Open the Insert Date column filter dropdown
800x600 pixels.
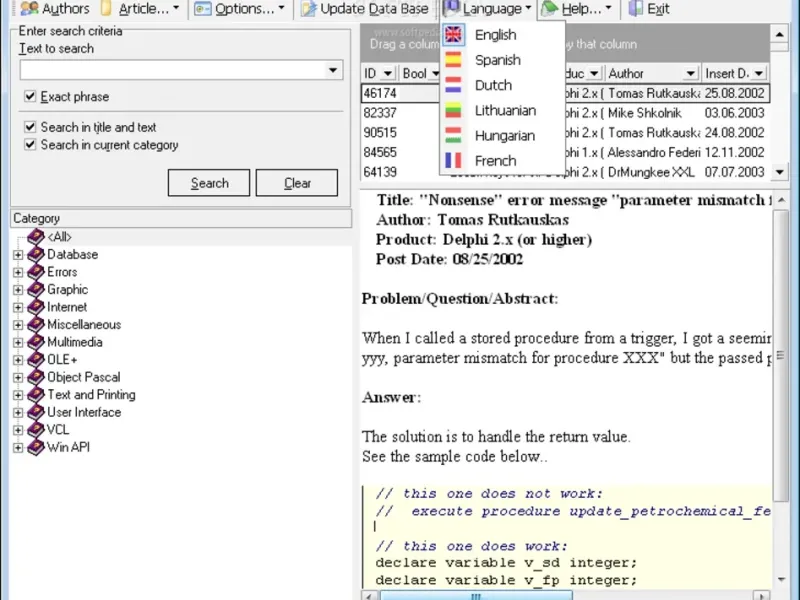[x=759, y=73]
